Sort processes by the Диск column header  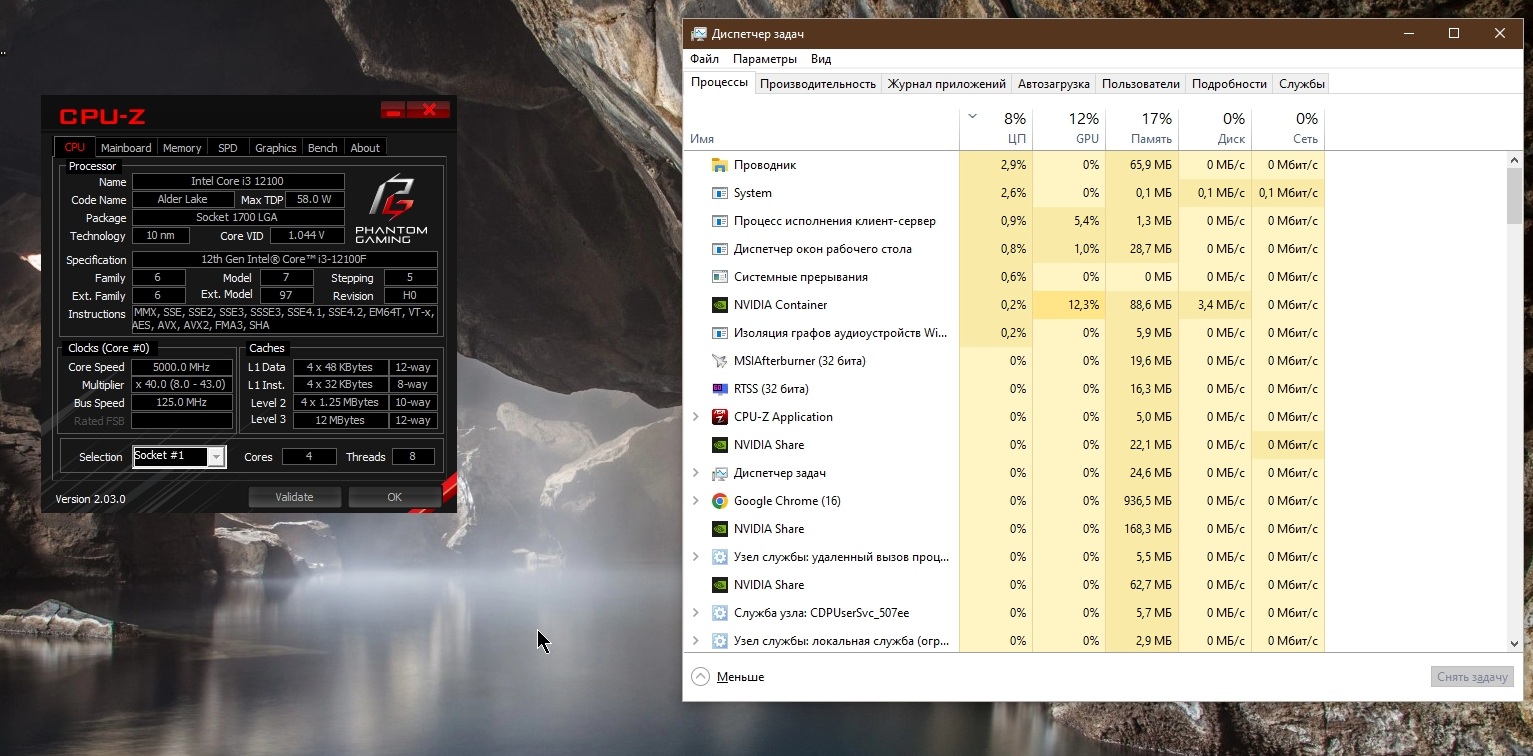[x=1215, y=128]
